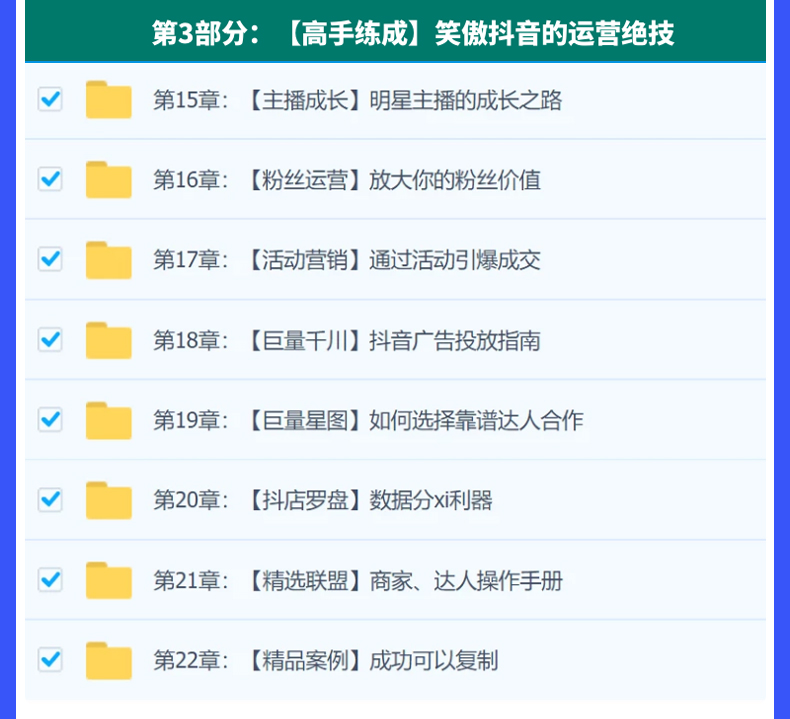
Task: Open the folder icon for 第19章 巨量星图
Action: 108,420
